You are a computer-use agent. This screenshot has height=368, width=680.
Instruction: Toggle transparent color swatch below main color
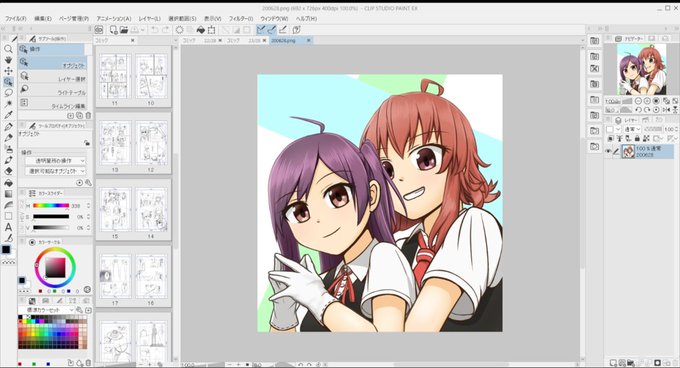click(9, 262)
